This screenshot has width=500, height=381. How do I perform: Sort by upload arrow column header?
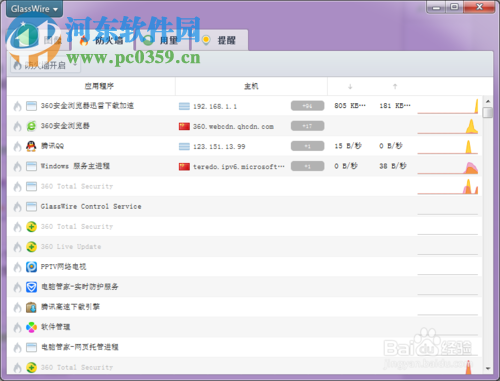[x=395, y=87]
